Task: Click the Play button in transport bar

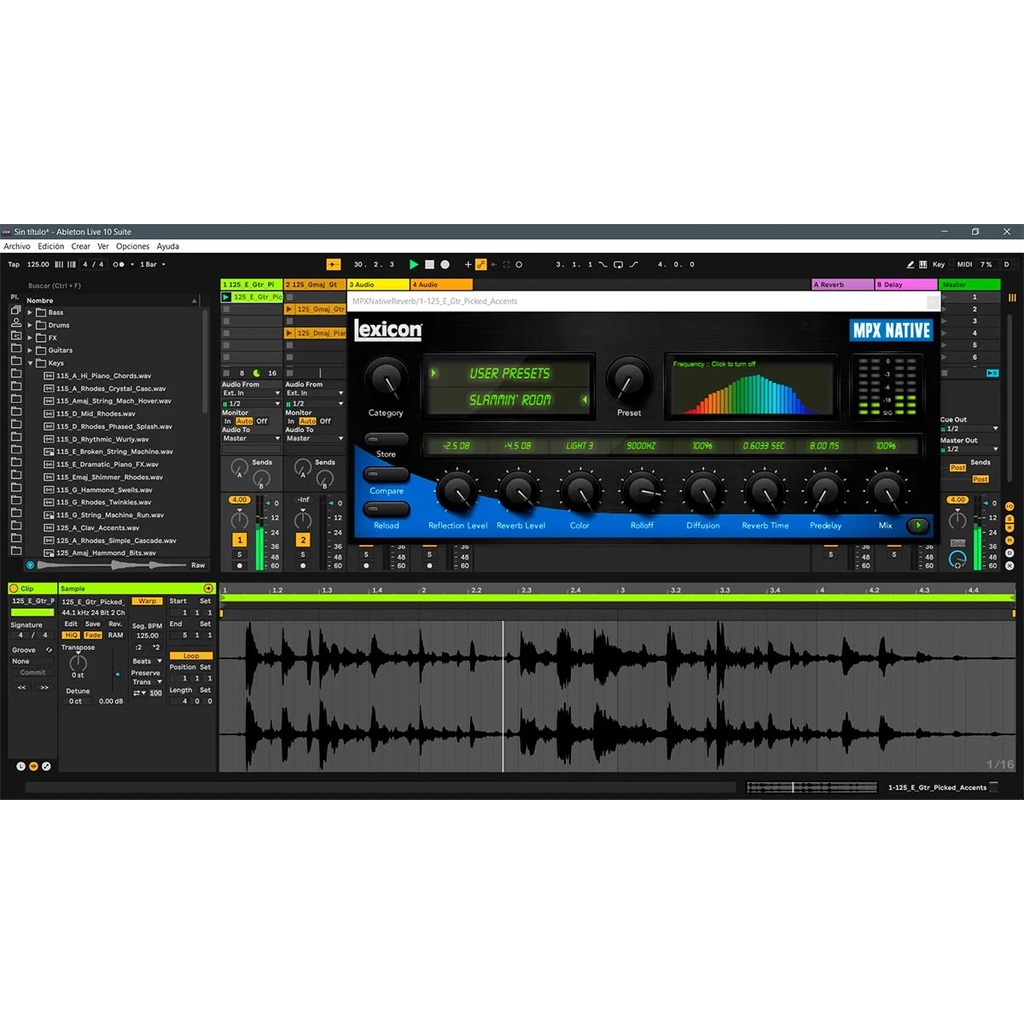Action: tap(413, 264)
